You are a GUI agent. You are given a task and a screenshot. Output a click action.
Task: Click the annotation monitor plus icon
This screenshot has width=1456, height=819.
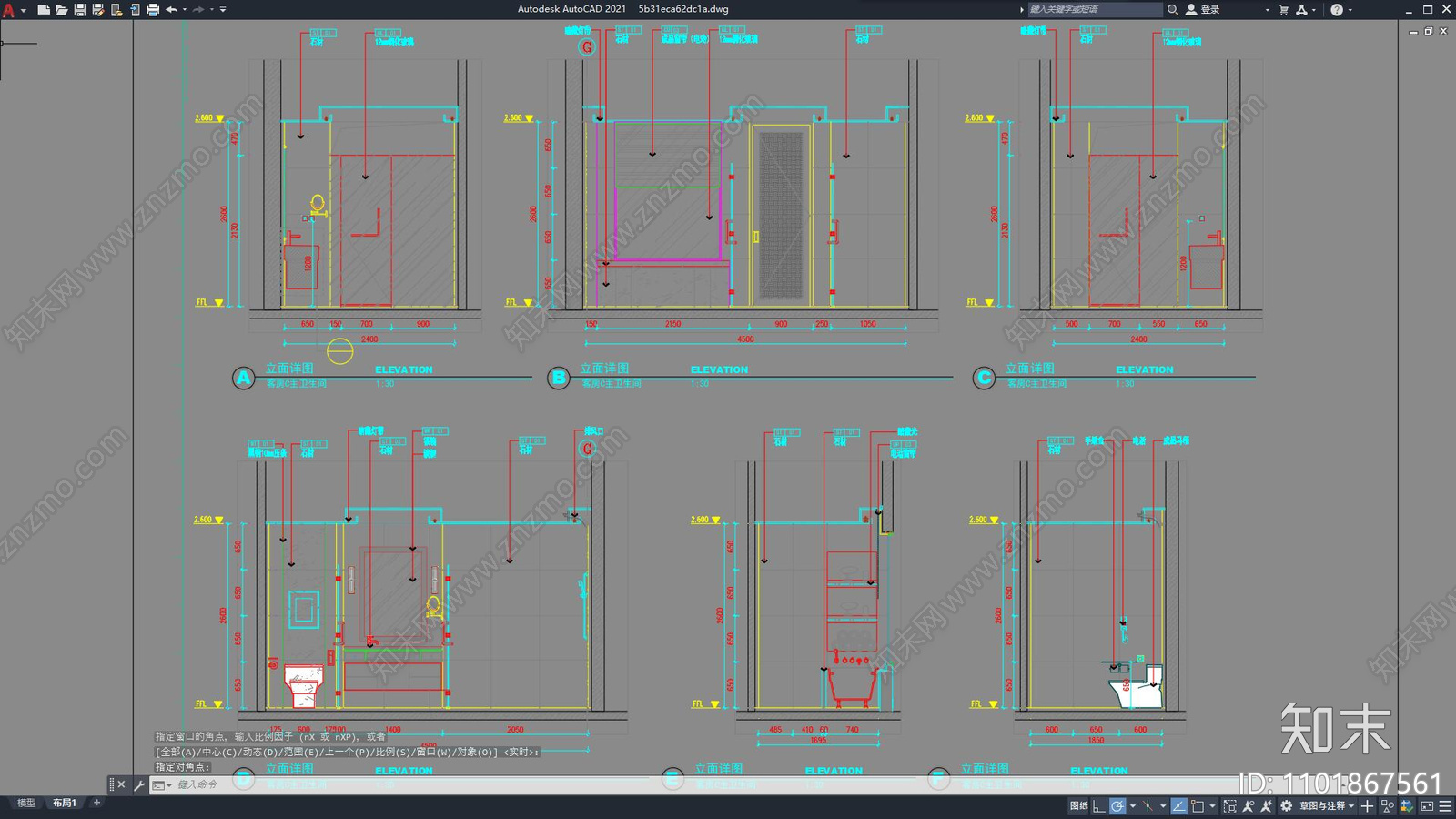(x=1367, y=806)
